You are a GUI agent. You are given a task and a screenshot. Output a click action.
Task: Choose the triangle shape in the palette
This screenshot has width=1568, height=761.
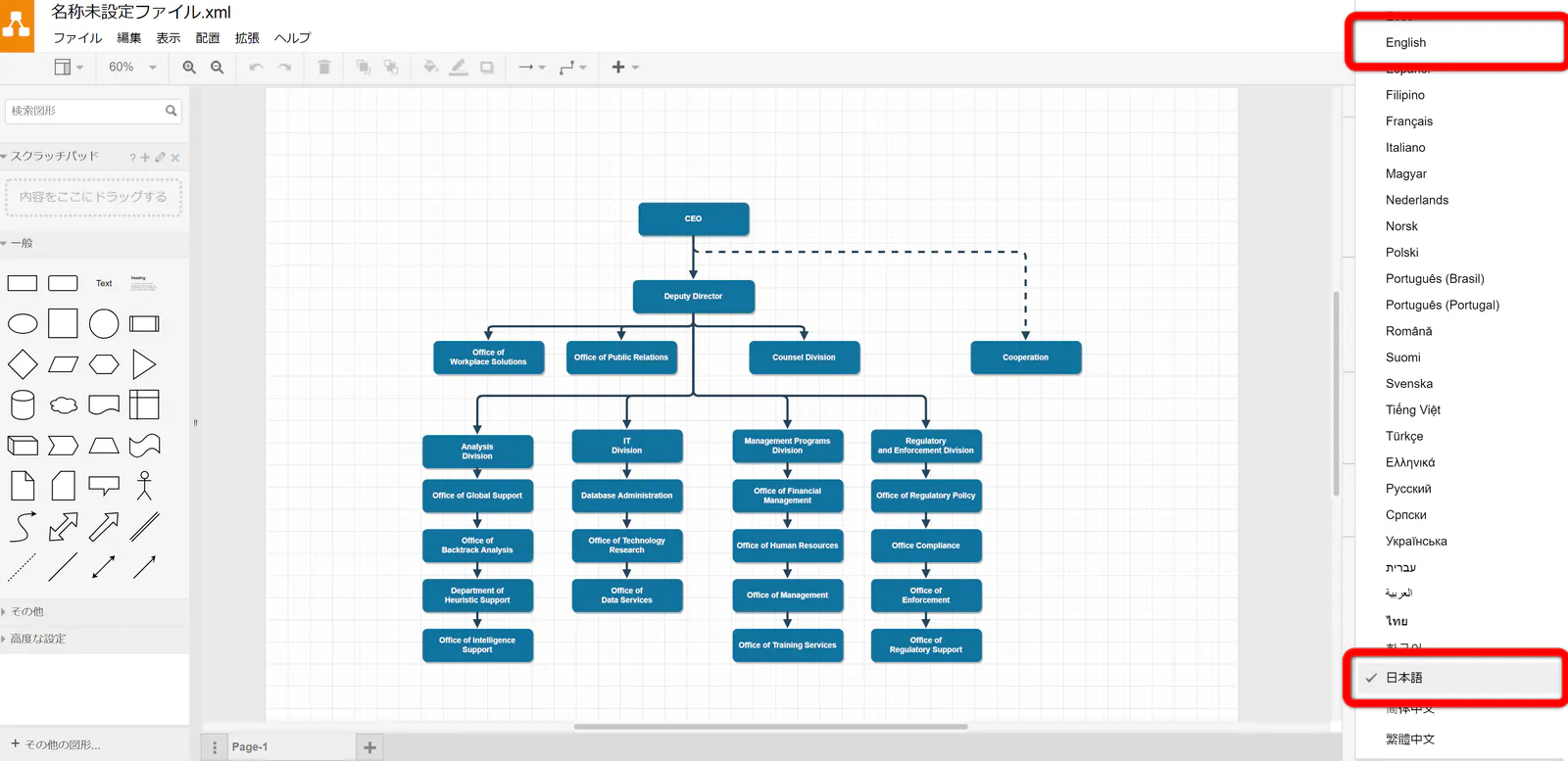tap(144, 364)
